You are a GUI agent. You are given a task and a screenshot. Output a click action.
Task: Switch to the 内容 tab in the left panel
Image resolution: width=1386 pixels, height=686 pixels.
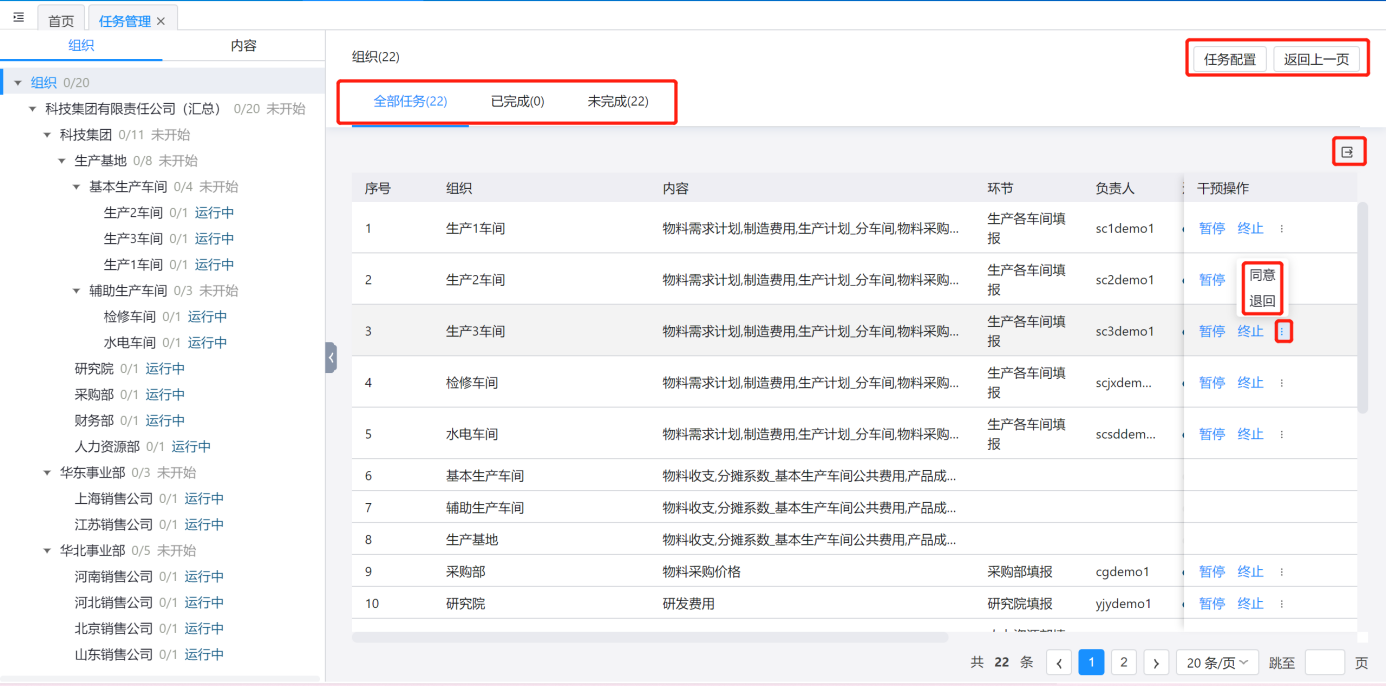coord(243,46)
